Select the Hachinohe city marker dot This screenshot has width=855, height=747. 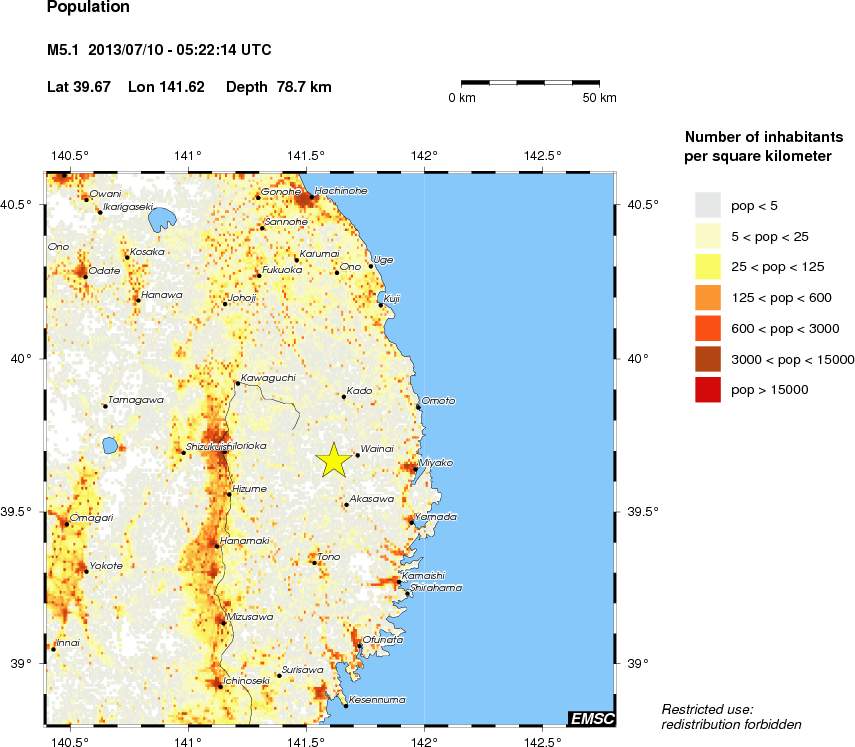point(312,197)
